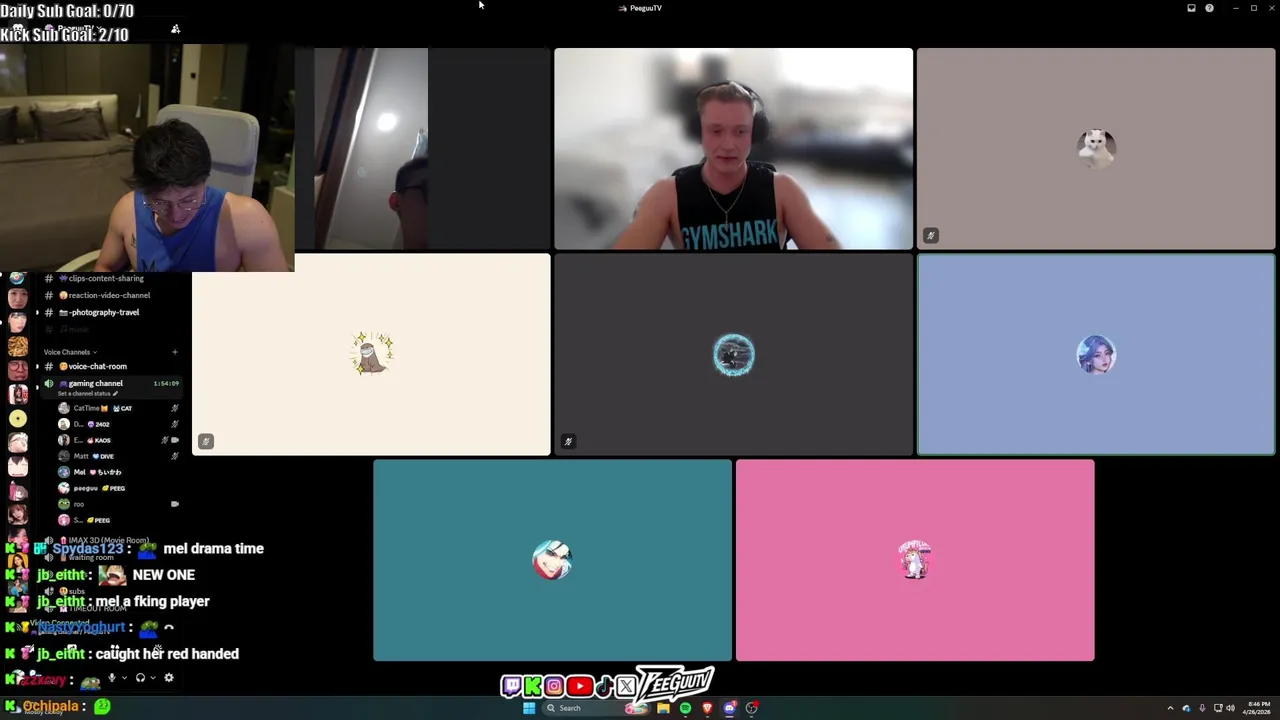
Task: Show hidden system tray icons
Action: coord(1170,708)
